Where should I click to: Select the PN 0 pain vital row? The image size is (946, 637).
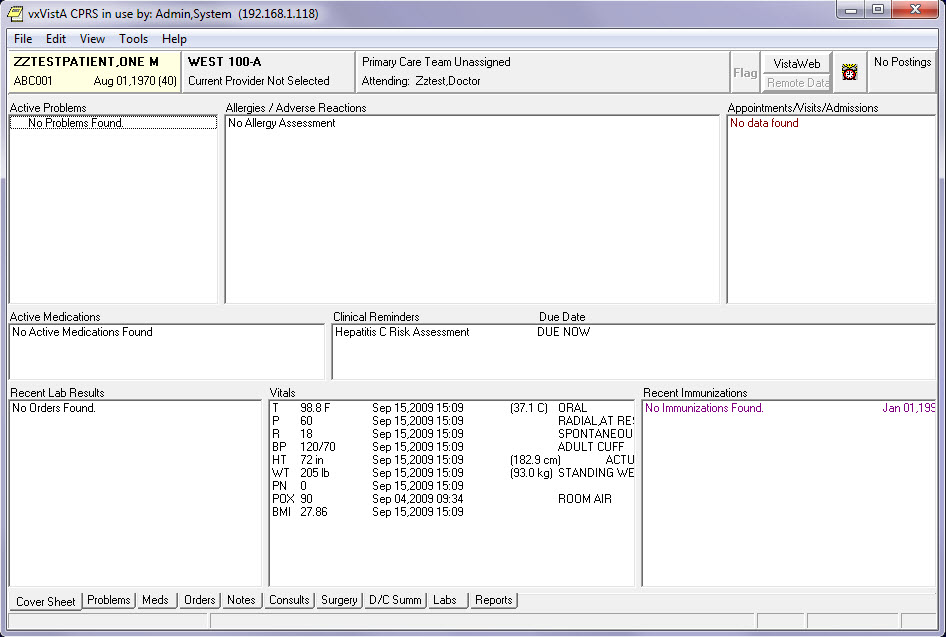click(x=452, y=486)
